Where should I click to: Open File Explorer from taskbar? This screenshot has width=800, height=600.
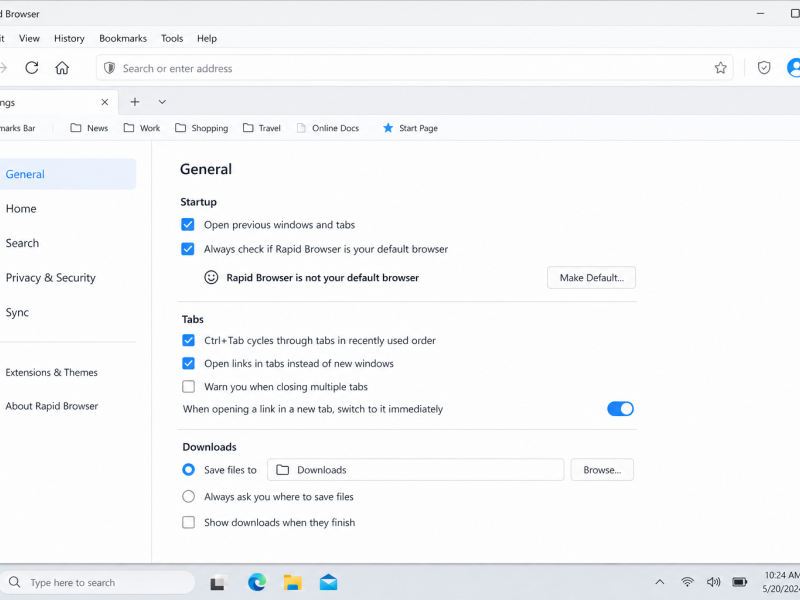pyautogui.click(x=293, y=582)
